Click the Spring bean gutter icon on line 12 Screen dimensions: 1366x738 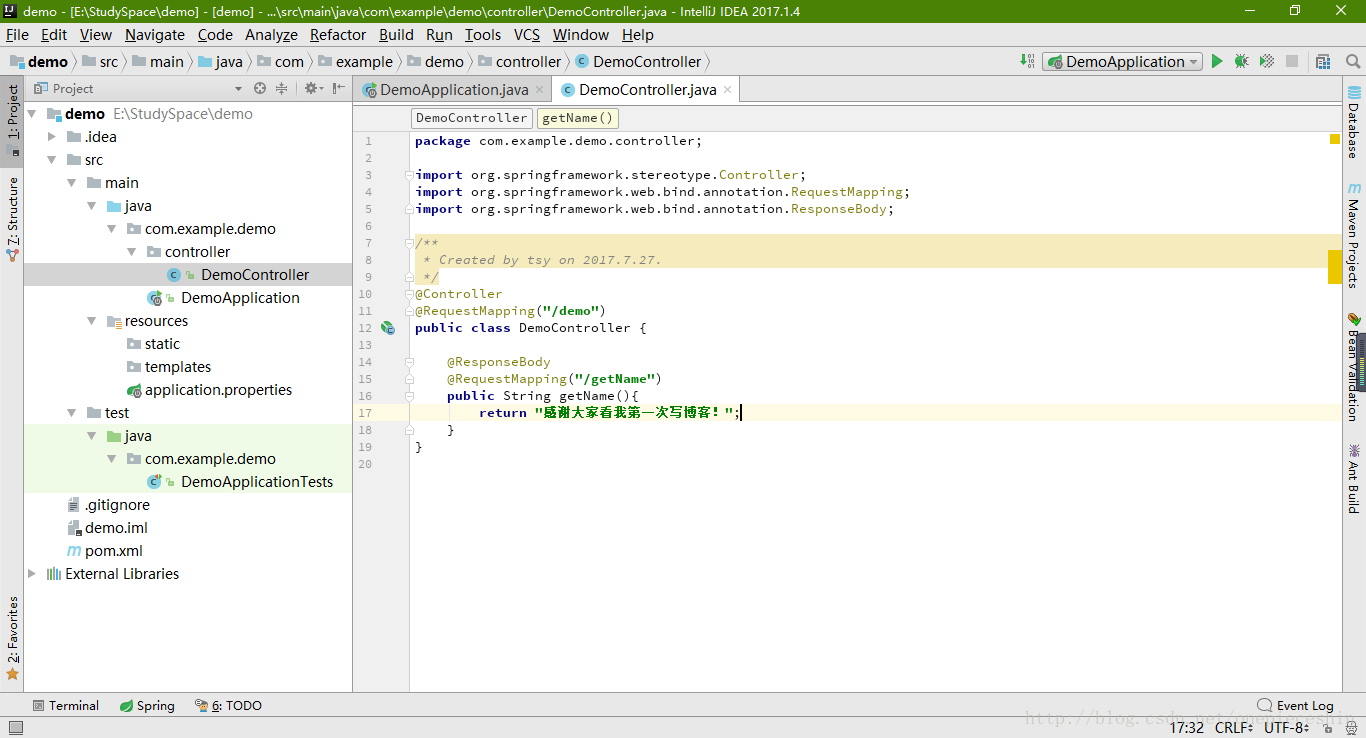tap(388, 328)
